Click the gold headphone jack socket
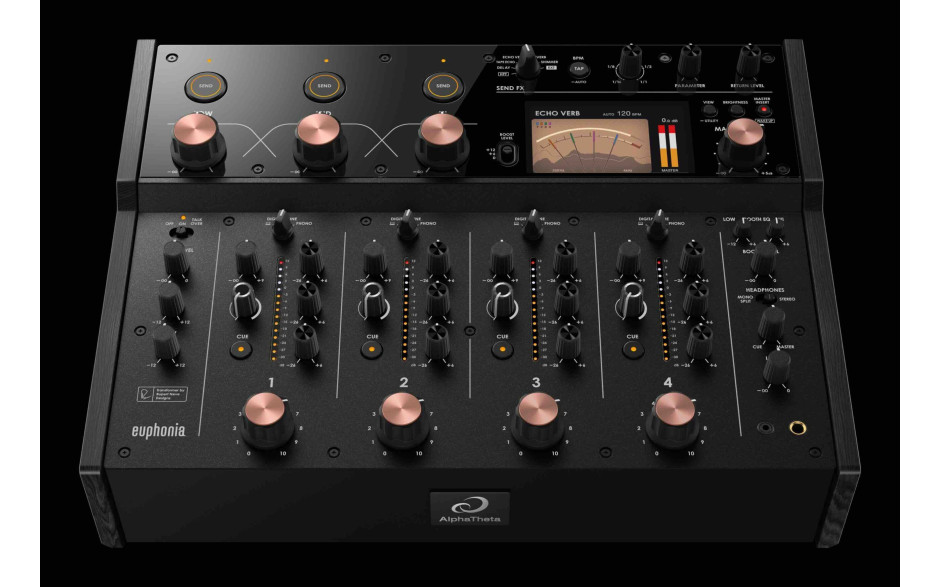 pos(797,428)
